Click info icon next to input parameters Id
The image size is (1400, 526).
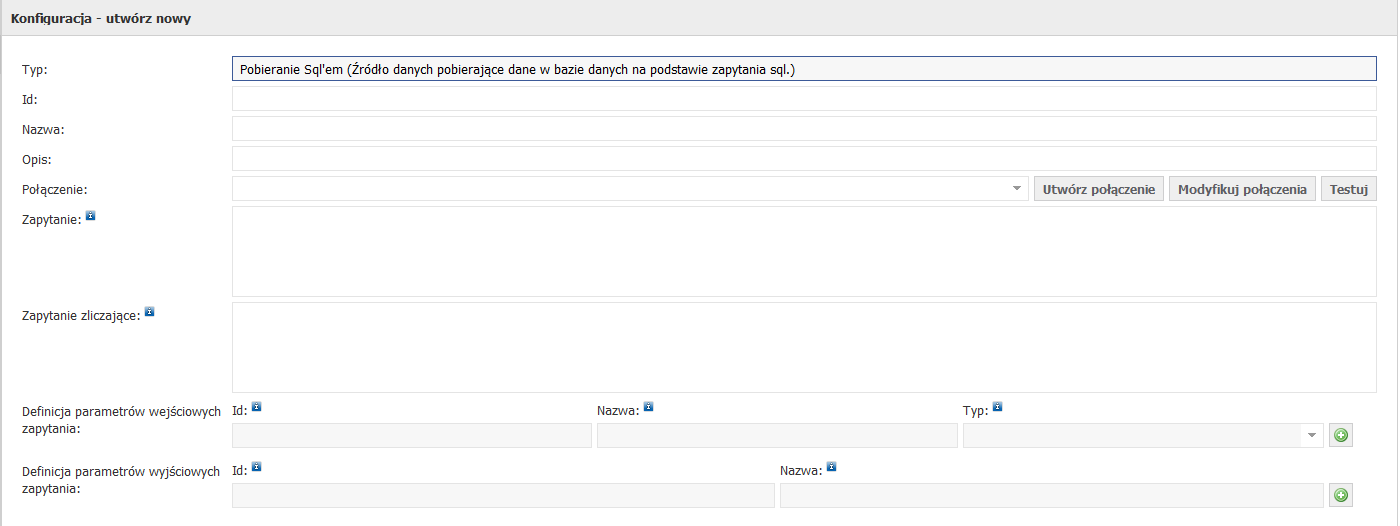(x=256, y=407)
